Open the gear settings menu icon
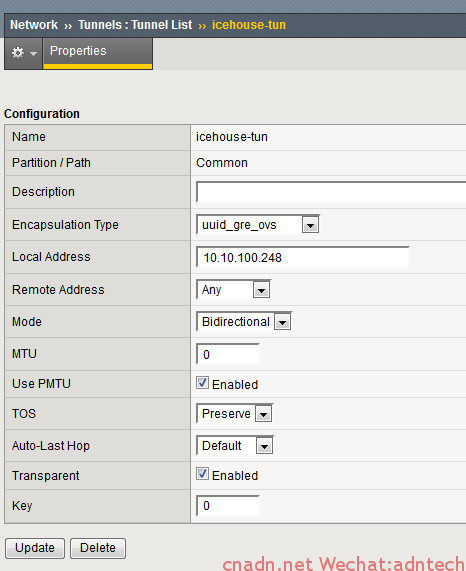 pyautogui.click(x=17, y=53)
